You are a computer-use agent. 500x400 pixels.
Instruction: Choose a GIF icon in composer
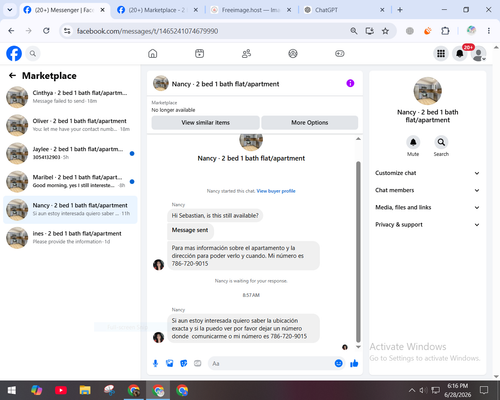(198, 363)
